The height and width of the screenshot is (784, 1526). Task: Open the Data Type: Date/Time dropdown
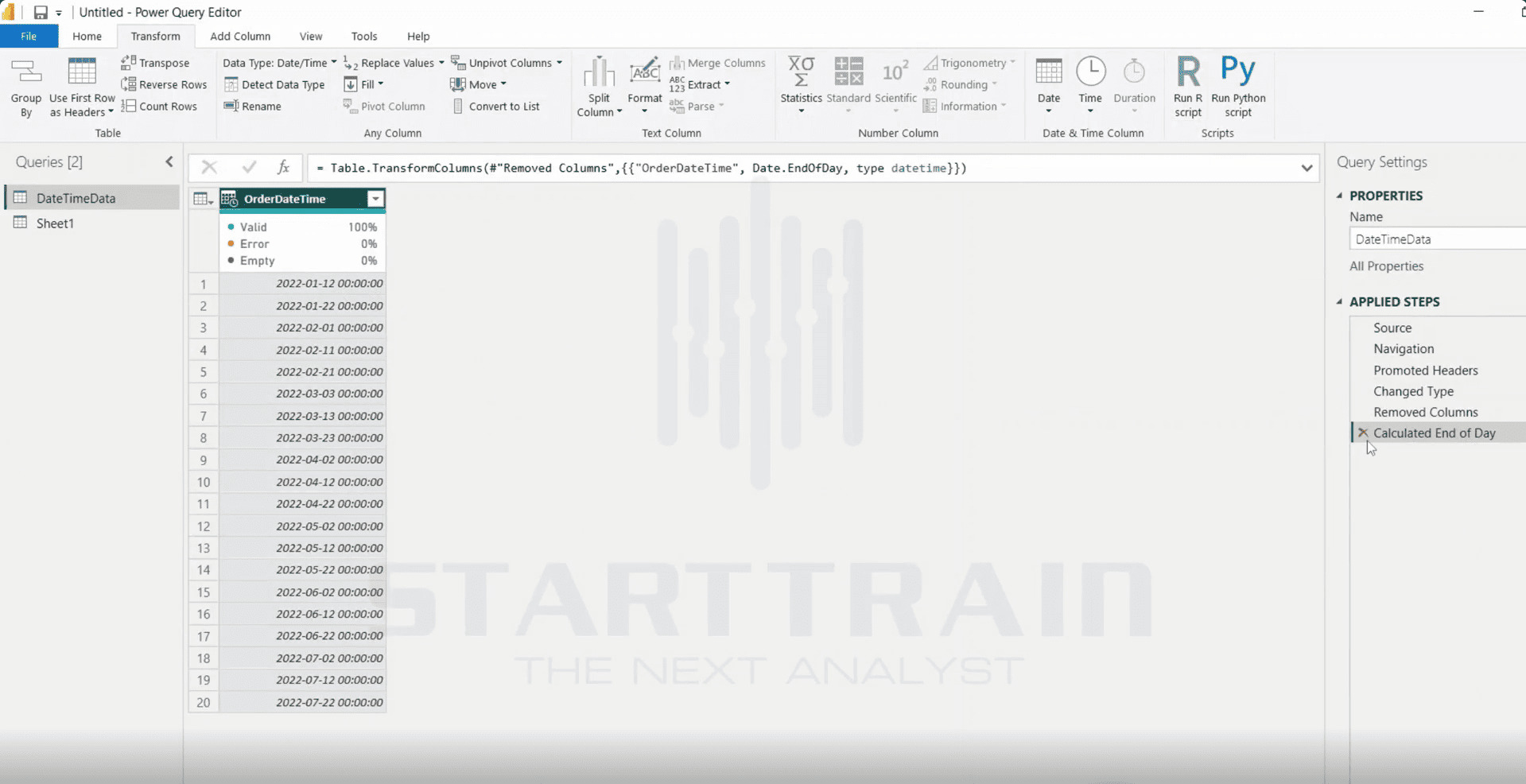click(x=279, y=63)
